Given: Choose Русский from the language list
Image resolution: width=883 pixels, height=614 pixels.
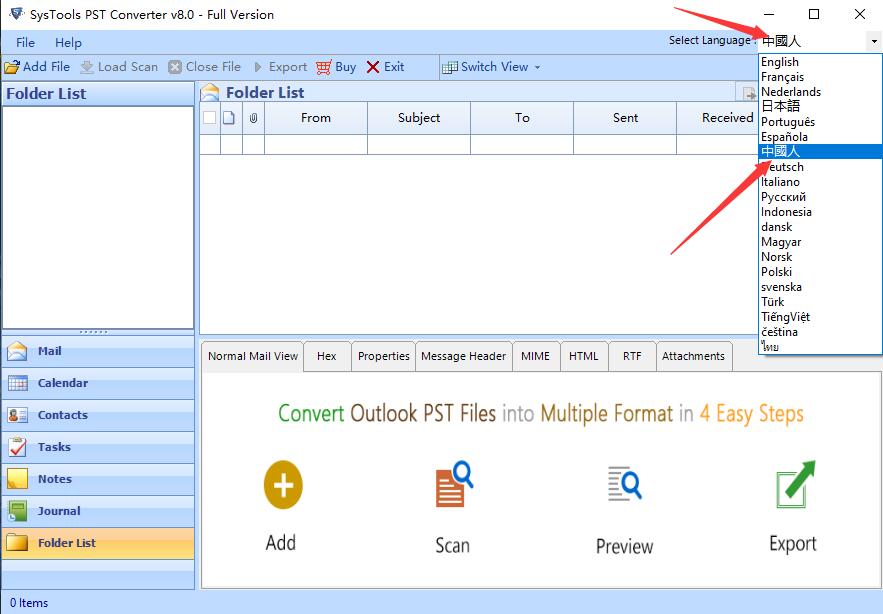Looking at the screenshot, I should pyautogui.click(x=820, y=197).
